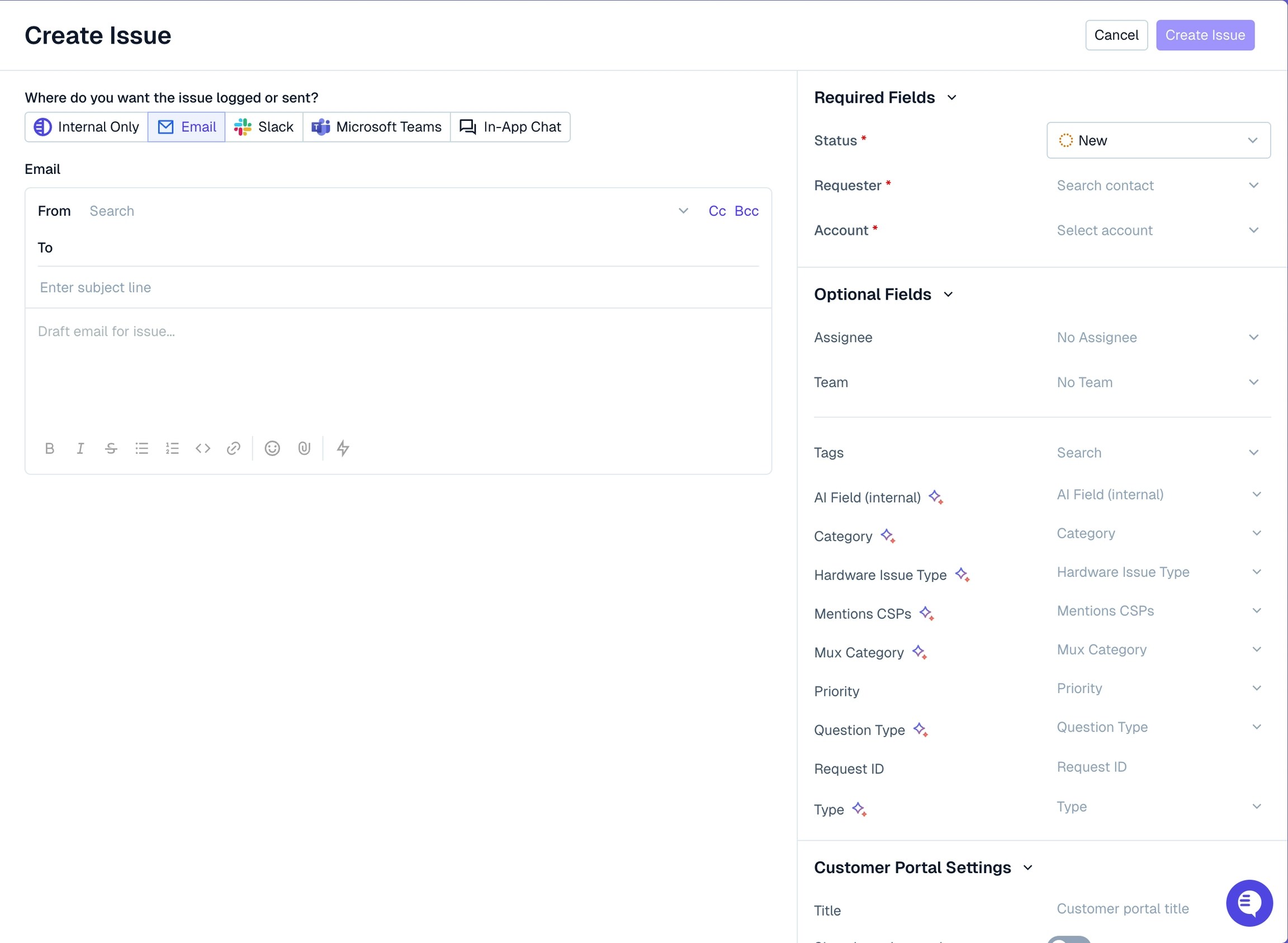
Task: Apply italic formatting in email editor
Action: (x=80, y=449)
